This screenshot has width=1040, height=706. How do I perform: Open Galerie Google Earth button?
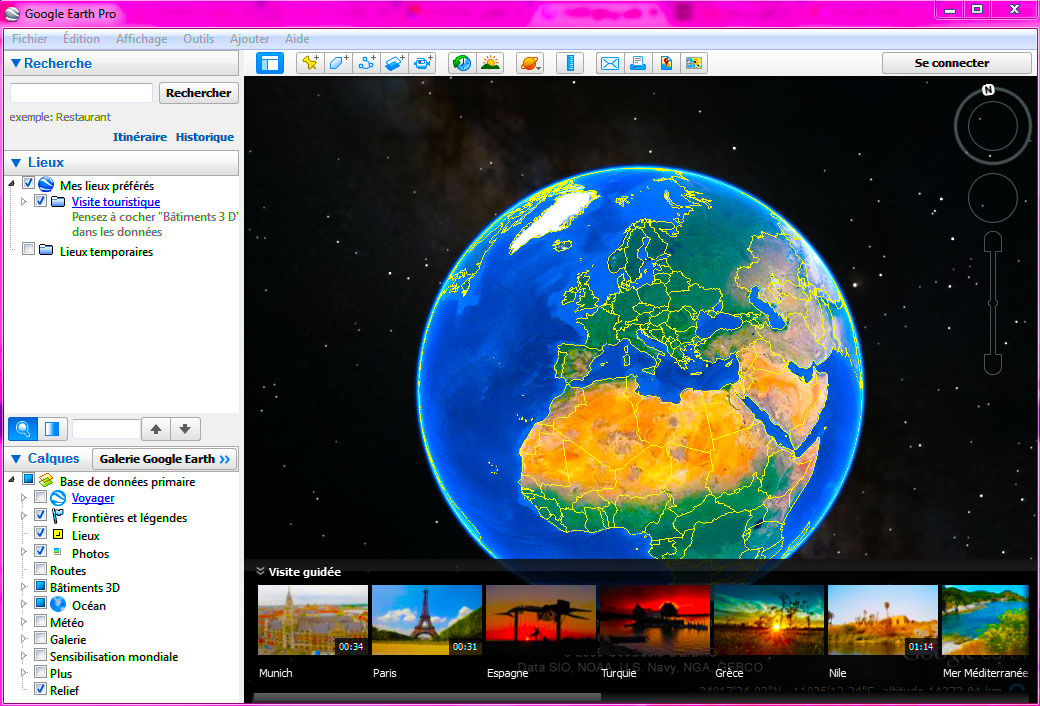164,459
